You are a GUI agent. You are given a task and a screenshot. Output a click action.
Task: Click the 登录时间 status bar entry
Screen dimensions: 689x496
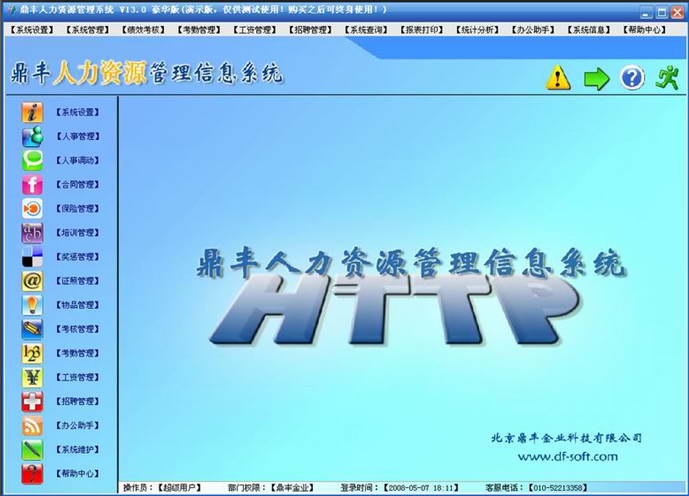399,487
